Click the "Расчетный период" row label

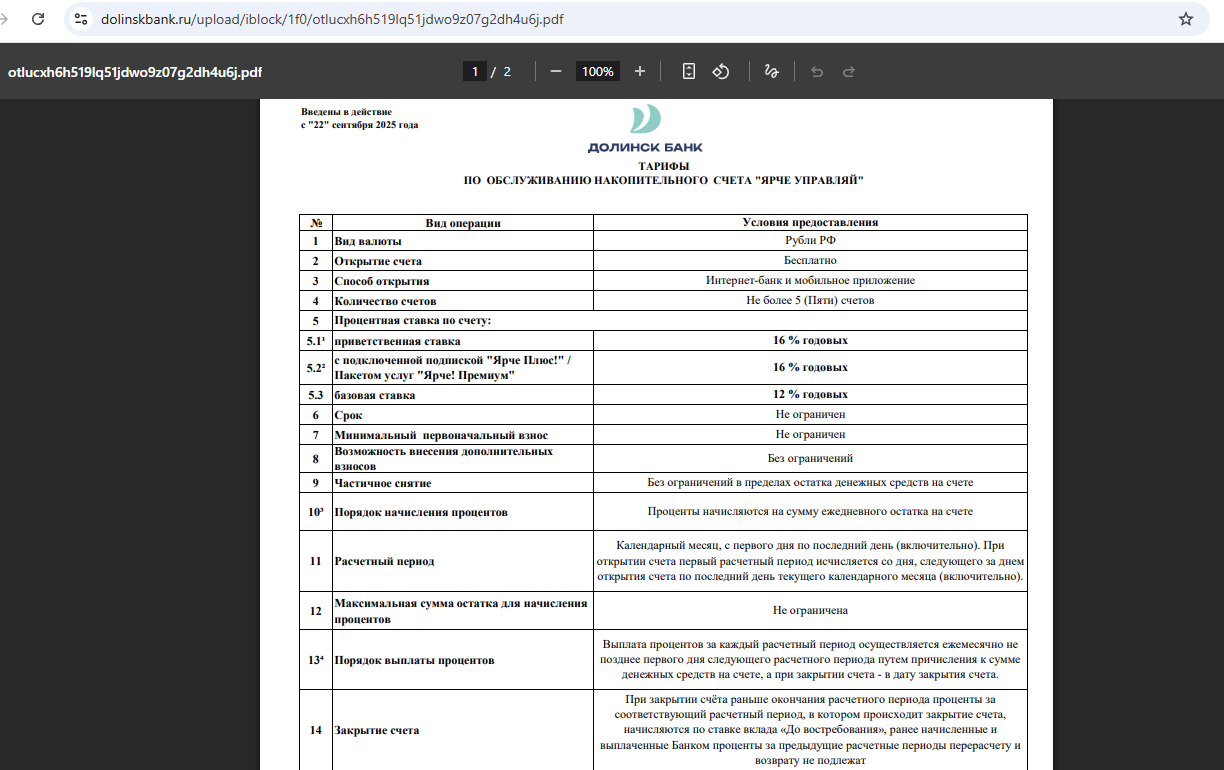click(384, 561)
